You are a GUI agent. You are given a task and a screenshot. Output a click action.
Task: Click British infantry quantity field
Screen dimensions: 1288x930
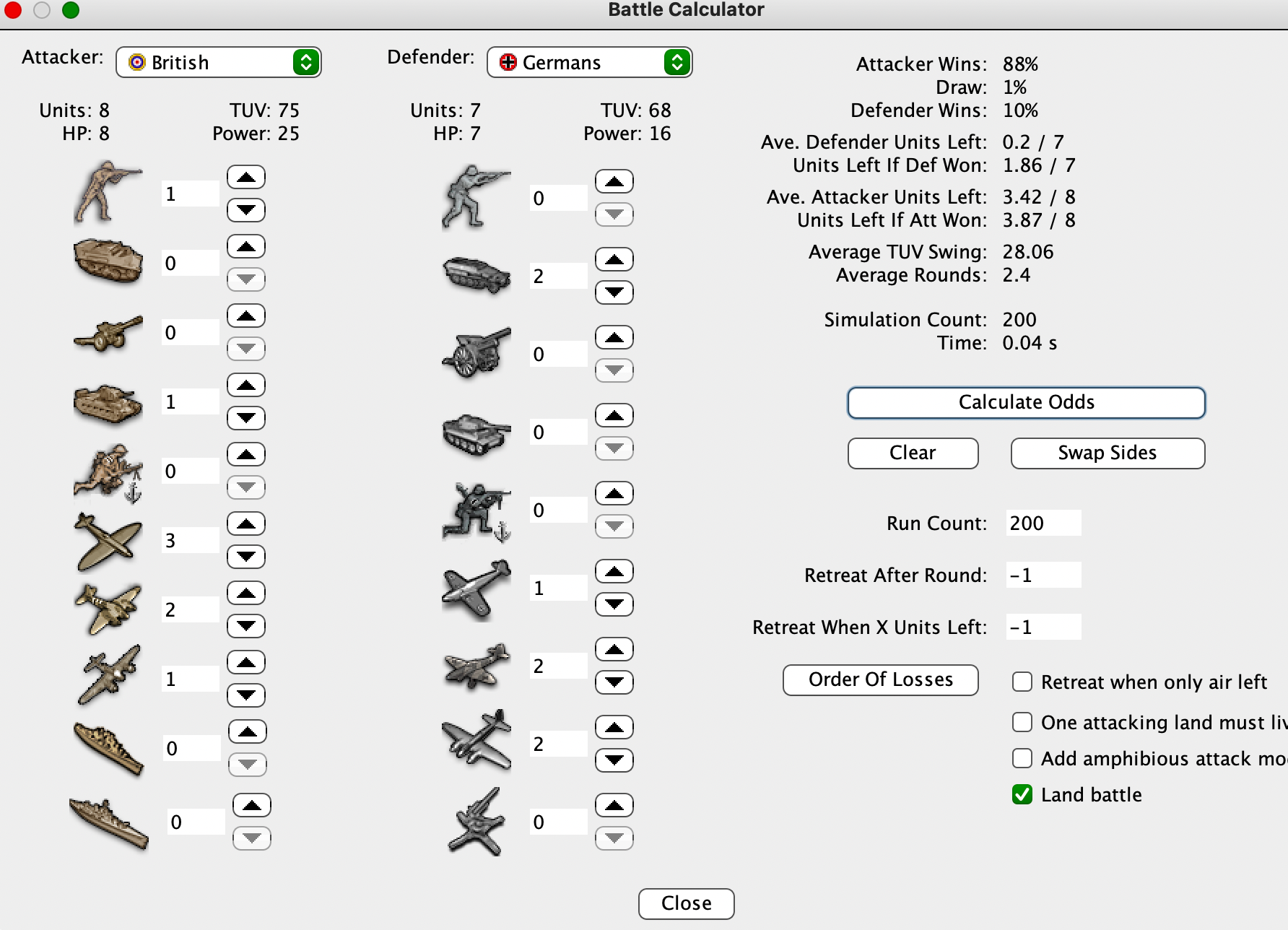point(190,194)
